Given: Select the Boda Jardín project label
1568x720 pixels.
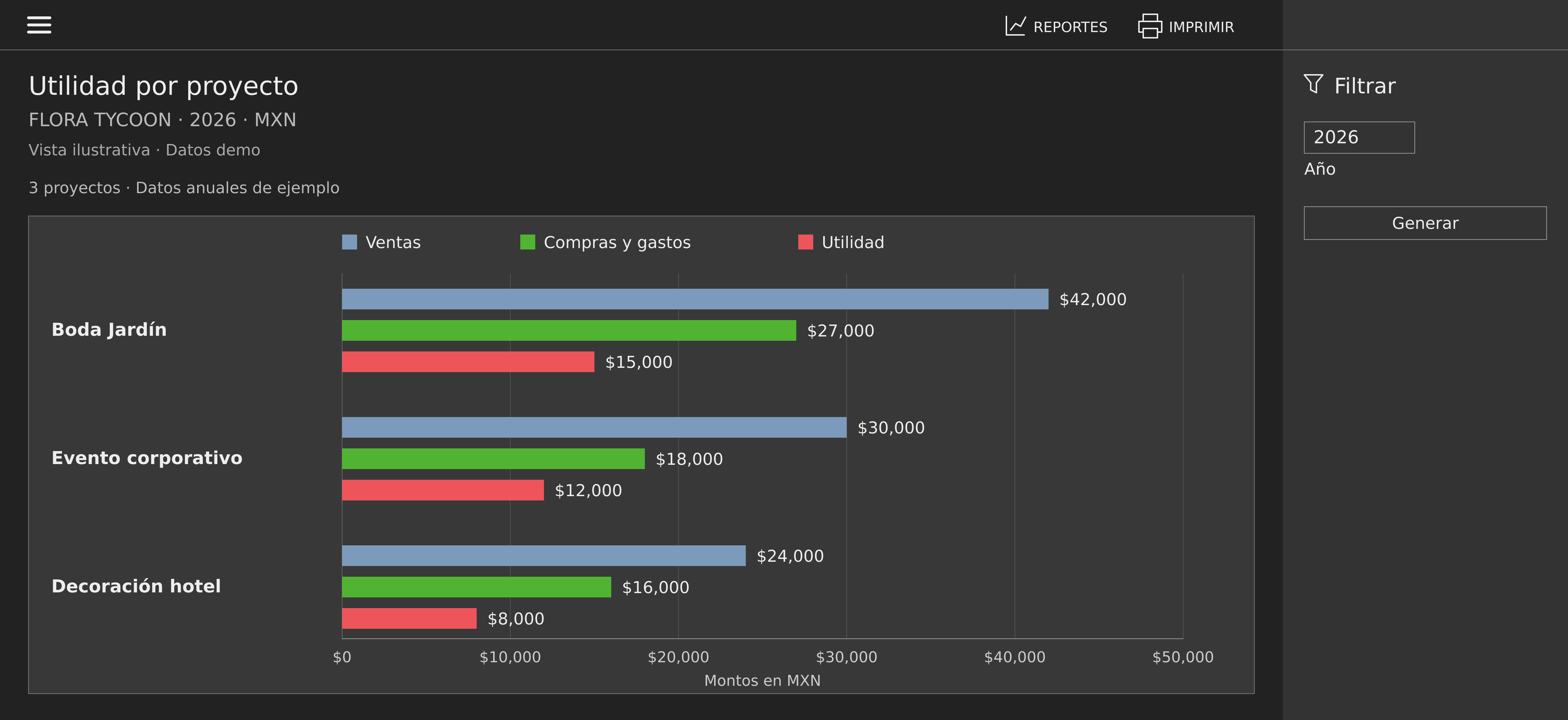Looking at the screenshot, I should coord(109,330).
